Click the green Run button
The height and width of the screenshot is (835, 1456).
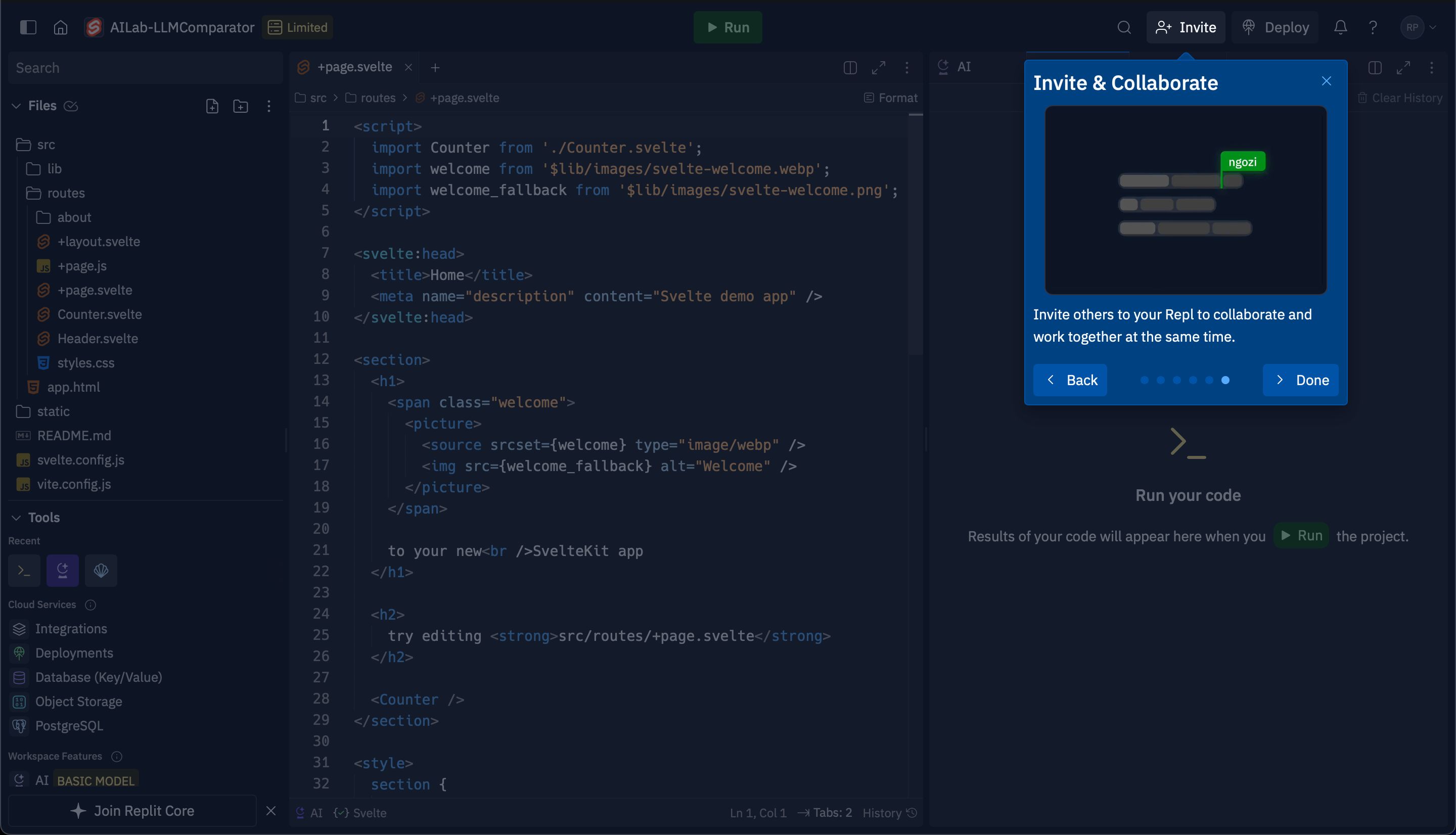[727, 27]
